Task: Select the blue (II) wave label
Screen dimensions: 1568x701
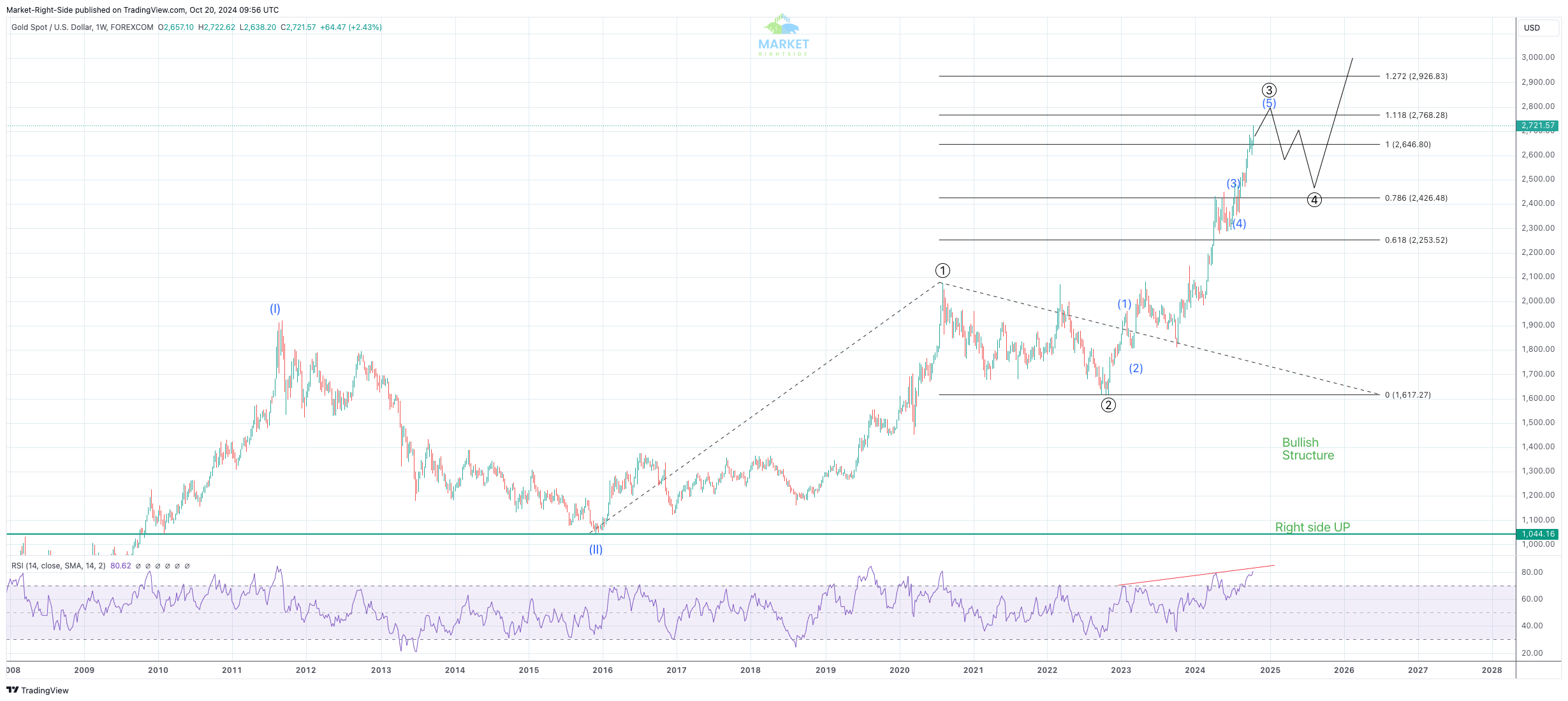Action: tap(596, 549)
